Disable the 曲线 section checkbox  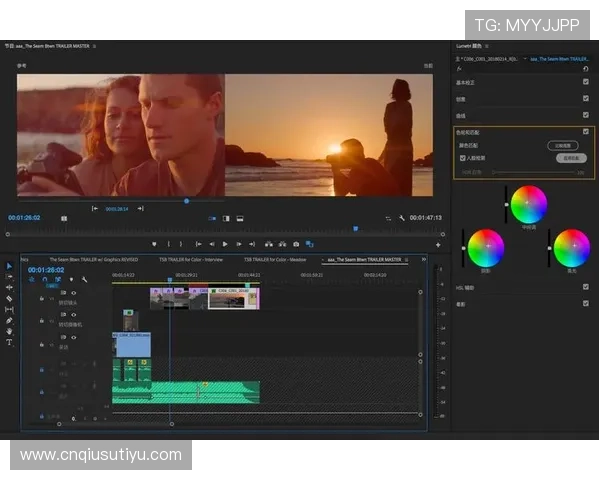[x=585, y=115]
